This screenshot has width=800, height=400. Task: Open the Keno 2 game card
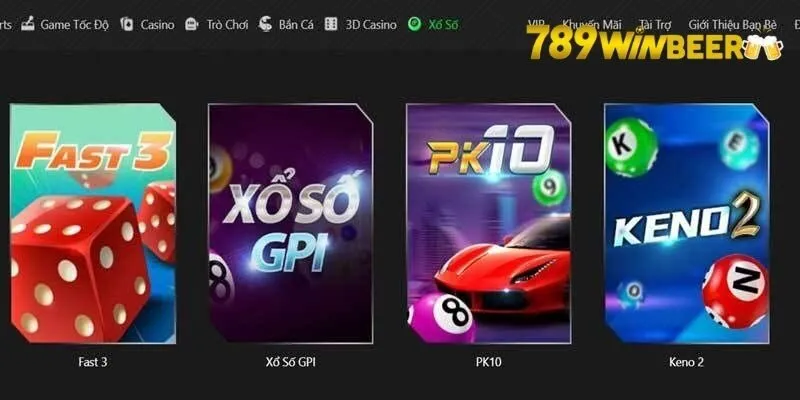pyautogui.click(x=687, y=223)
